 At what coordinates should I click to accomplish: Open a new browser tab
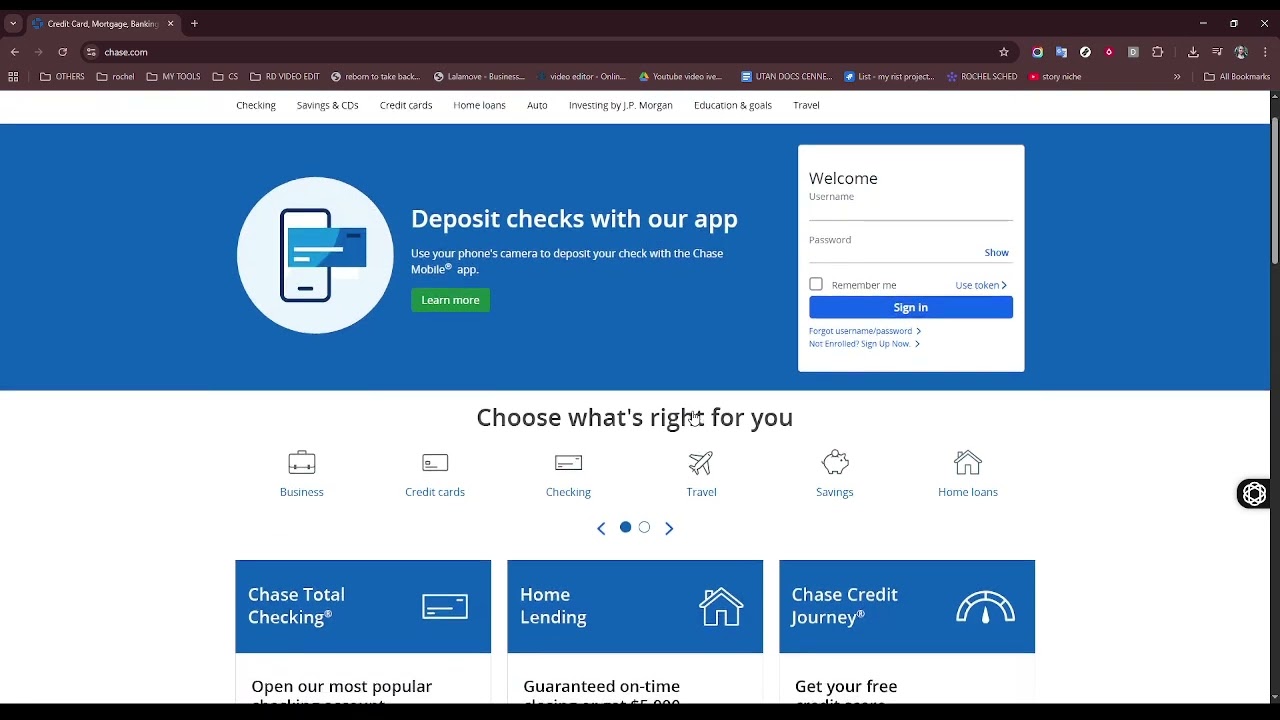(194, 23)
